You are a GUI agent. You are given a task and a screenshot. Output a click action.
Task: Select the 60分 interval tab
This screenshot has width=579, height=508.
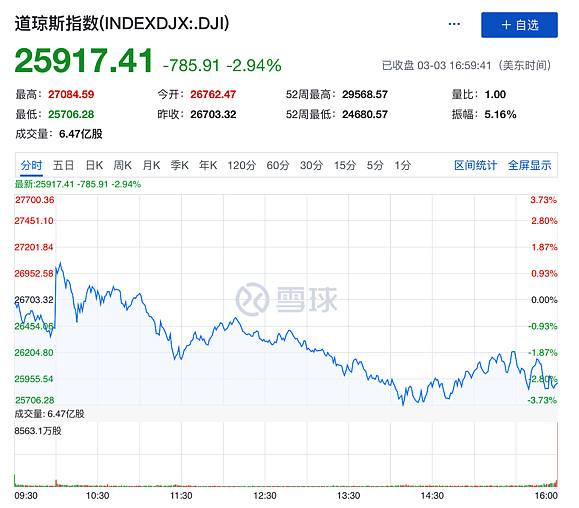278,165
